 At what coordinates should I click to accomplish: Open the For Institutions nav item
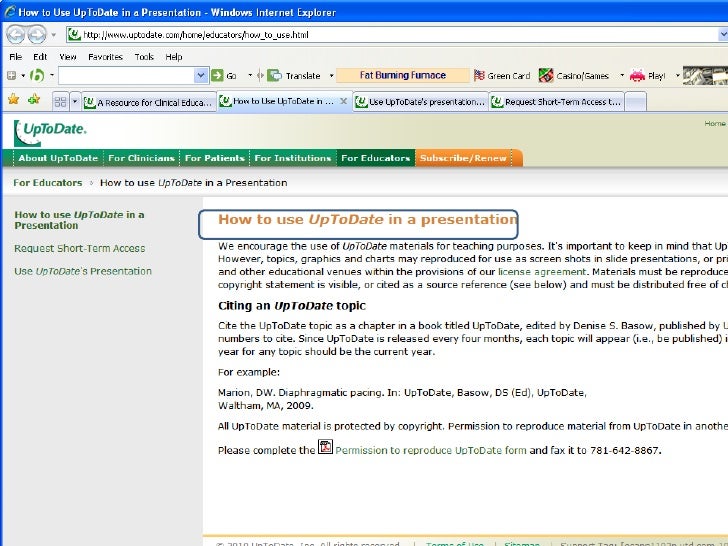(x=292, y=158)
